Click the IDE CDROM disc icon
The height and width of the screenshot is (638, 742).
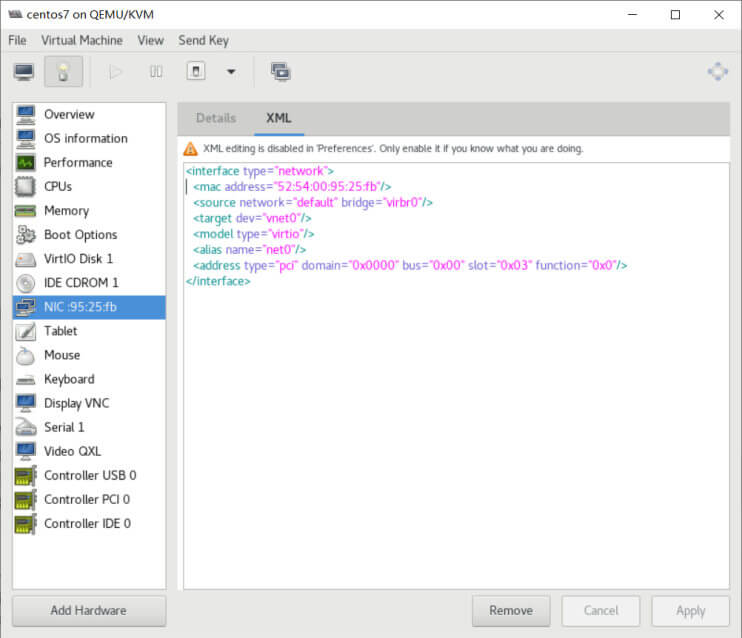click(26, 283)
